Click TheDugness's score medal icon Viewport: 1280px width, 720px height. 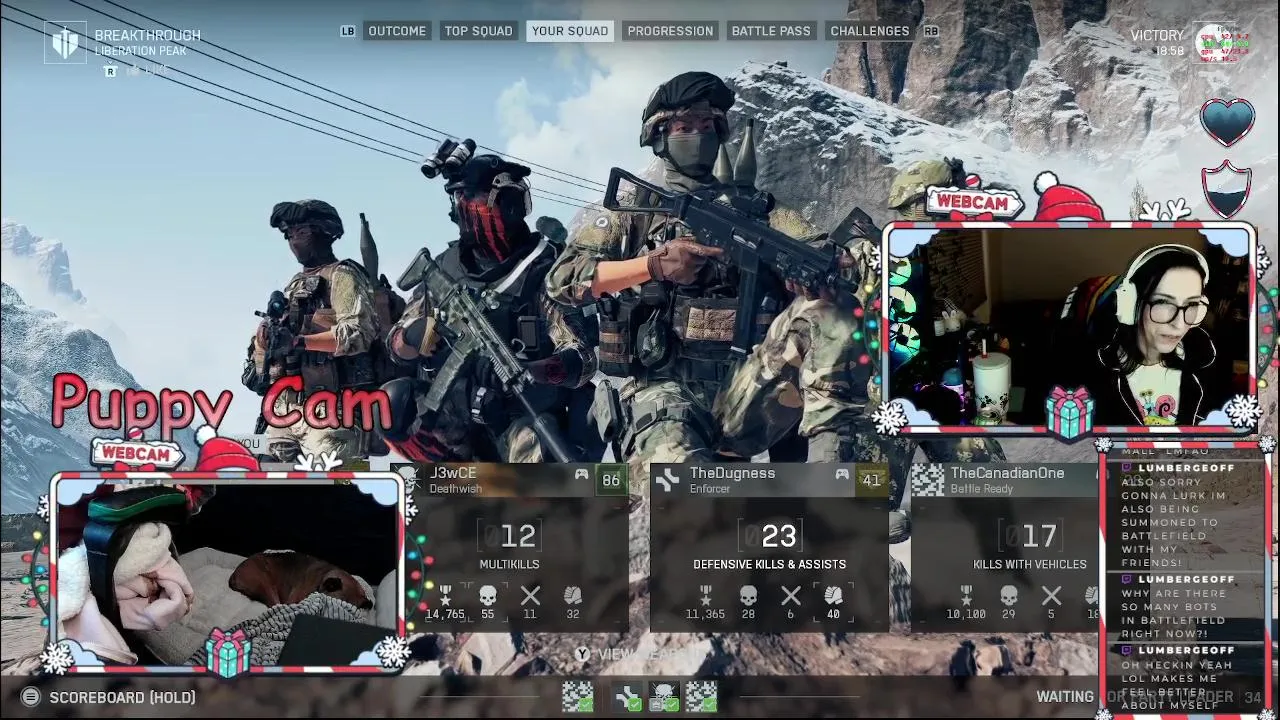[705, 596]
